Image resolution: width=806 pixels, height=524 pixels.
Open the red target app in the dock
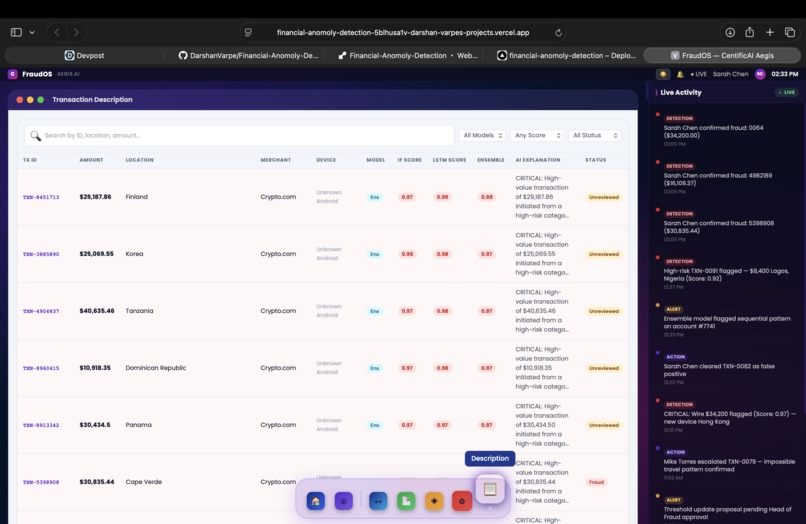click(x=462, y=501)
